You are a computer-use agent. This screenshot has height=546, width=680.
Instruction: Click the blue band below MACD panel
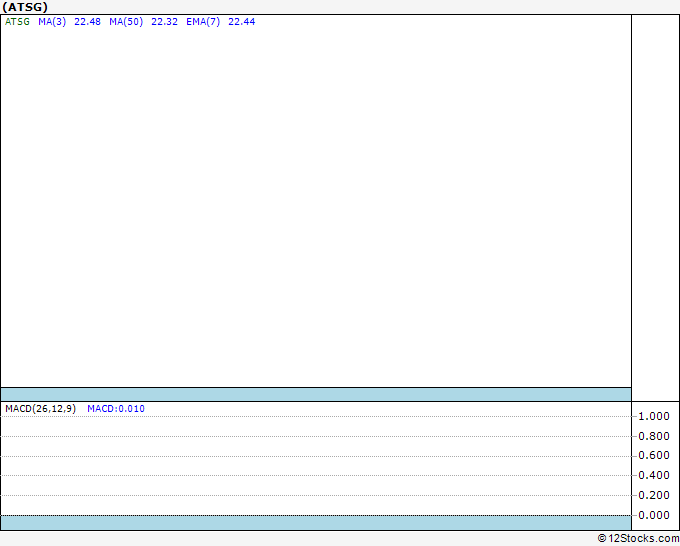tap(316, 523)
